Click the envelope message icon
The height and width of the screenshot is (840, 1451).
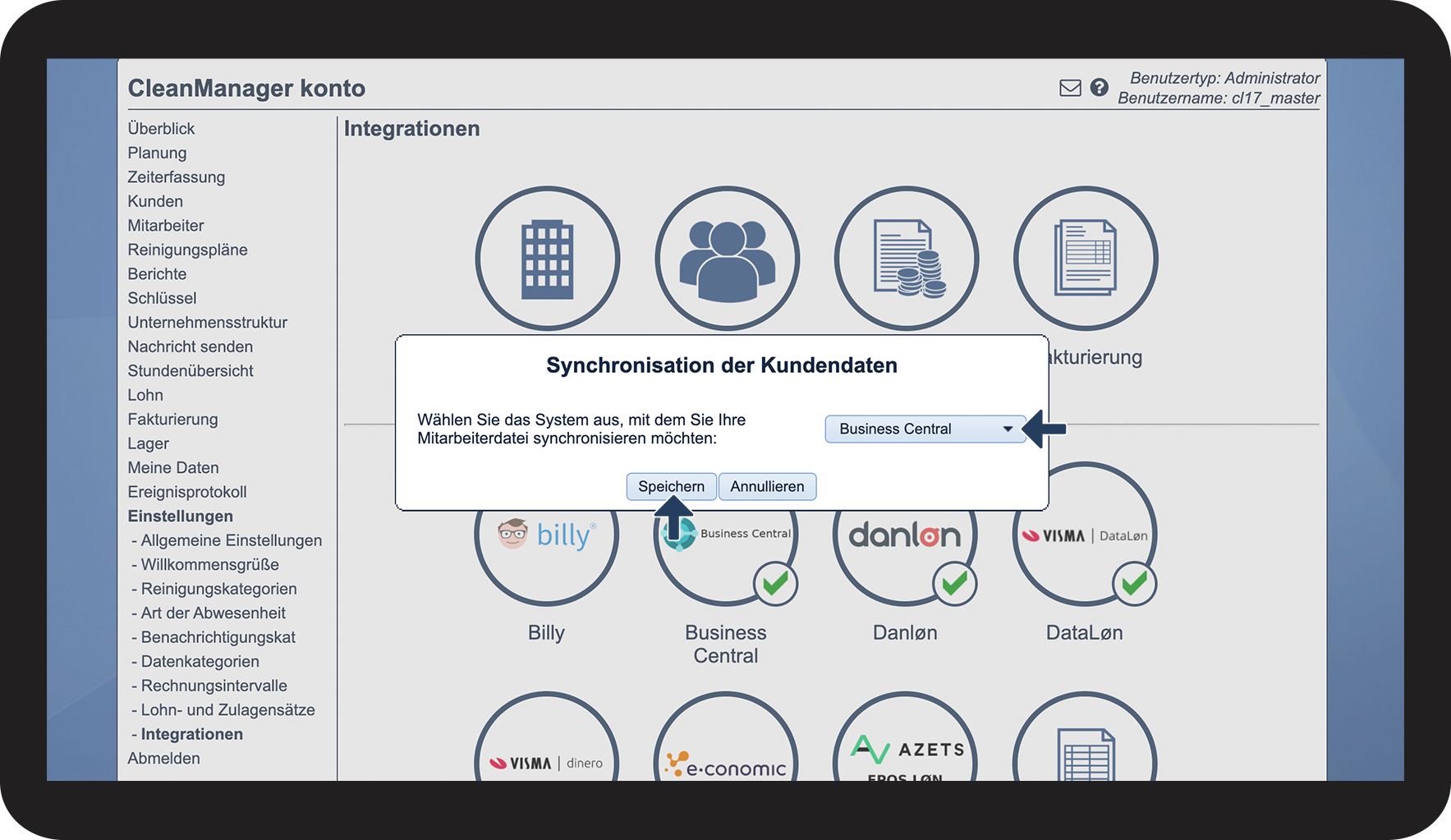tap(1070, 88)
